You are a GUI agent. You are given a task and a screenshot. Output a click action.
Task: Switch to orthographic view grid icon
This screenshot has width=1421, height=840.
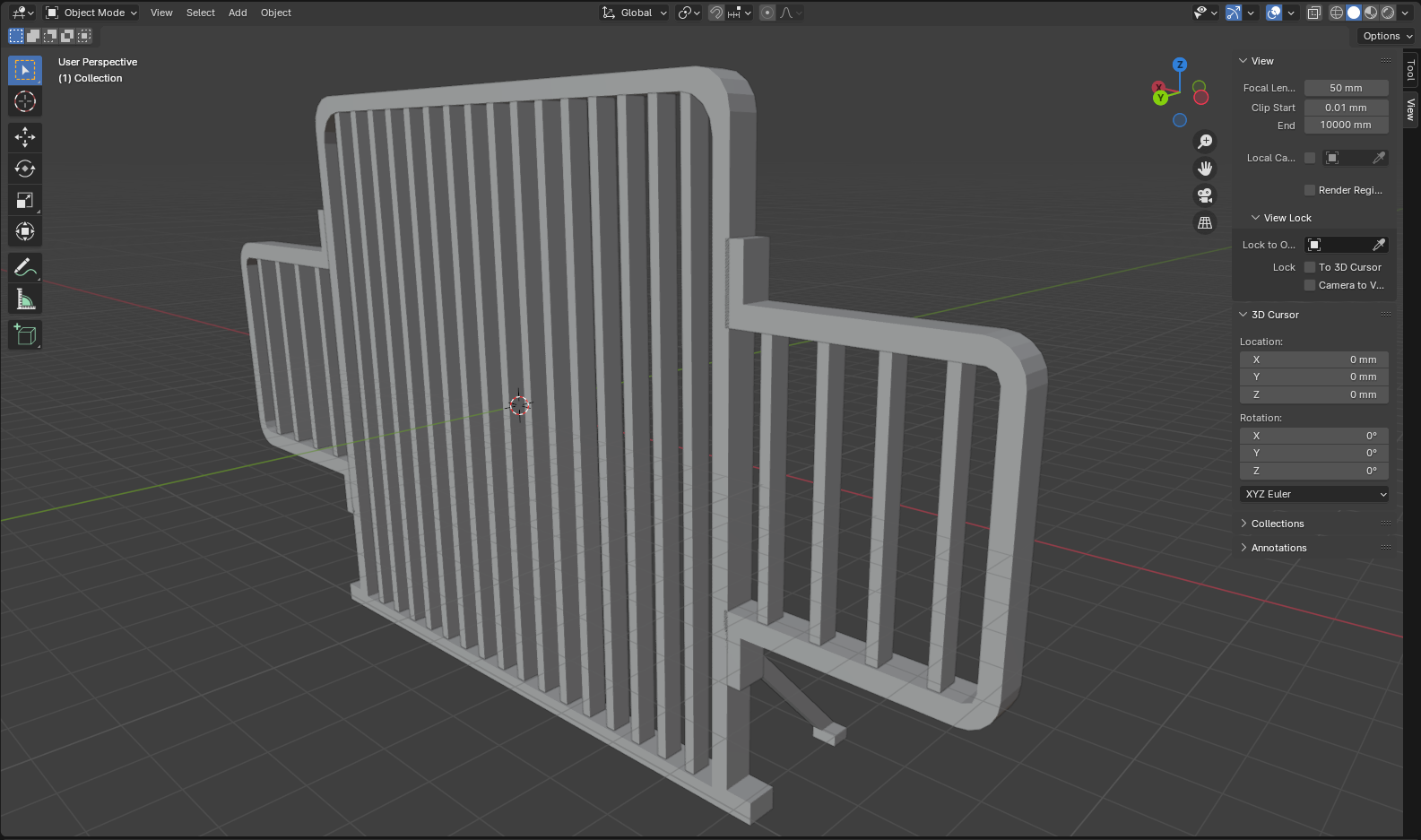(x=1205, y=222)
